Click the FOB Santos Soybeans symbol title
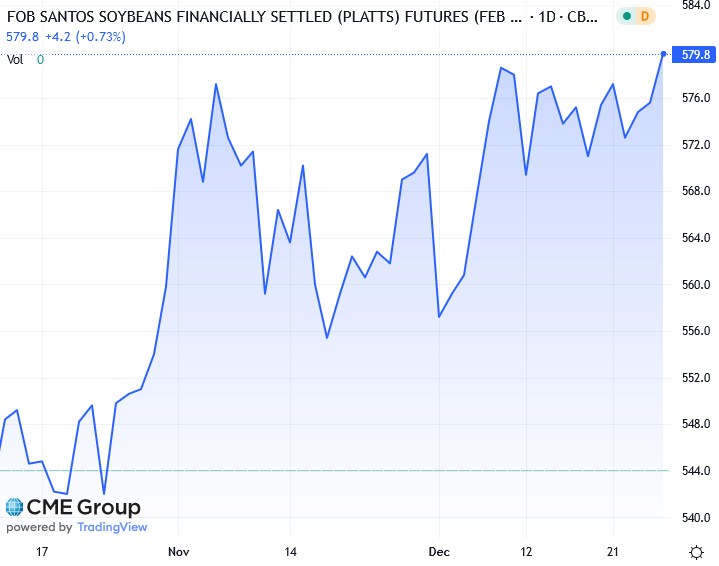719x566 pixels. tap(265, 17)
